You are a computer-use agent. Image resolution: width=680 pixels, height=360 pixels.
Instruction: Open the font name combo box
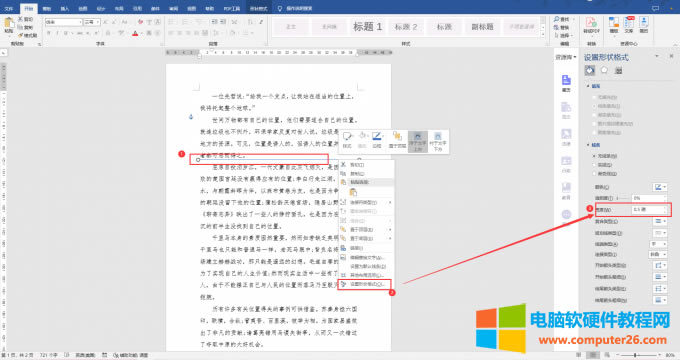coord(63,22)
